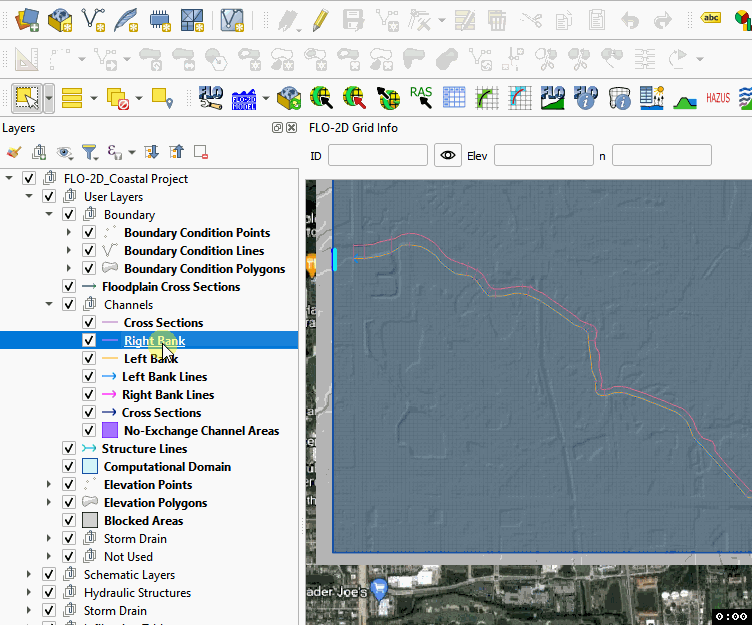Uncheck the Left Bank layer checkbox
The image size is (752, 625).
89,359
